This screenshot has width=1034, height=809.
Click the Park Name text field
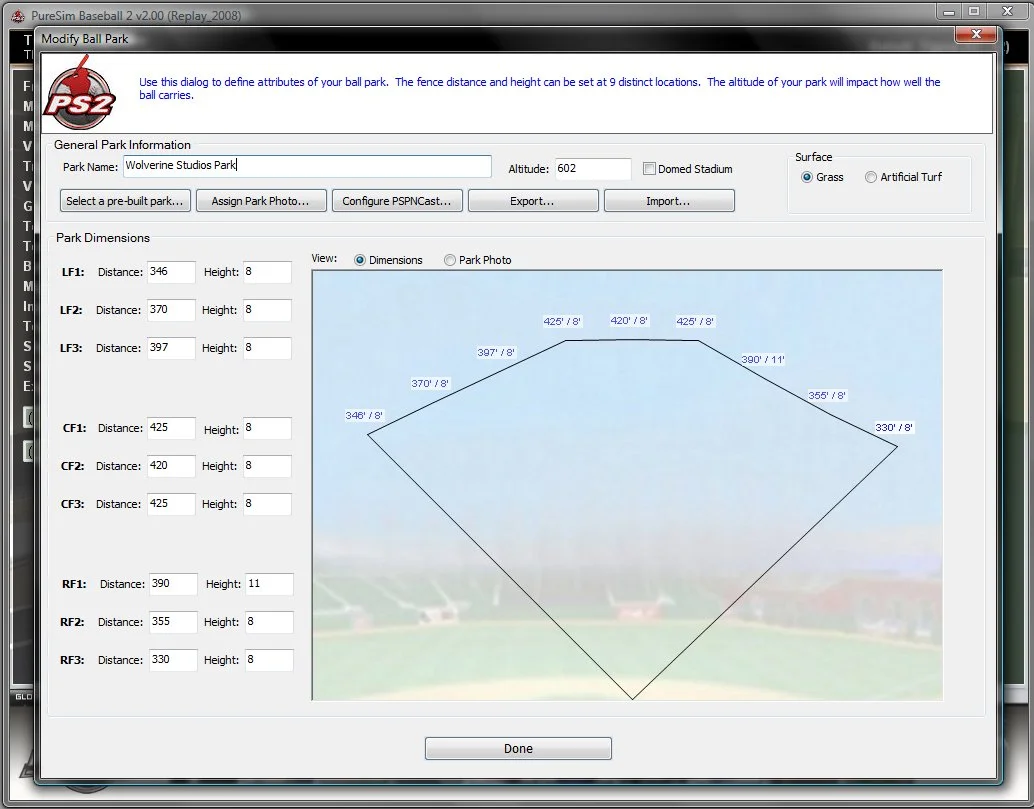307,166
